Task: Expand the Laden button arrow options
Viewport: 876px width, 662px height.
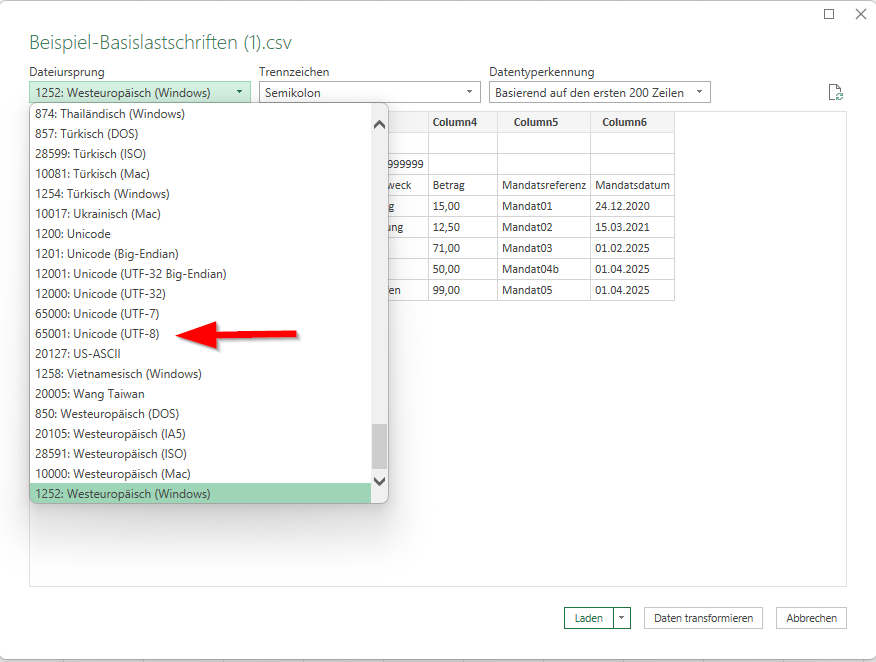Action: click(x=623, y=618)
